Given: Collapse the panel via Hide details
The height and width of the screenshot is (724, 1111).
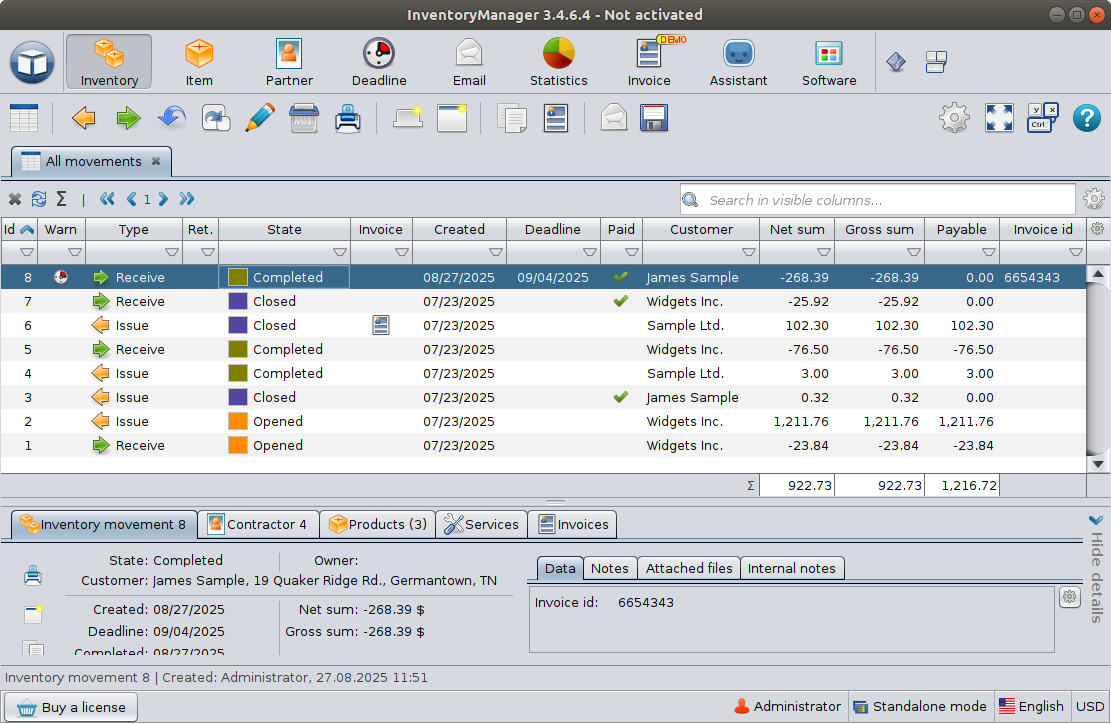Looking at the screenshot, I should coord(1096,569).
